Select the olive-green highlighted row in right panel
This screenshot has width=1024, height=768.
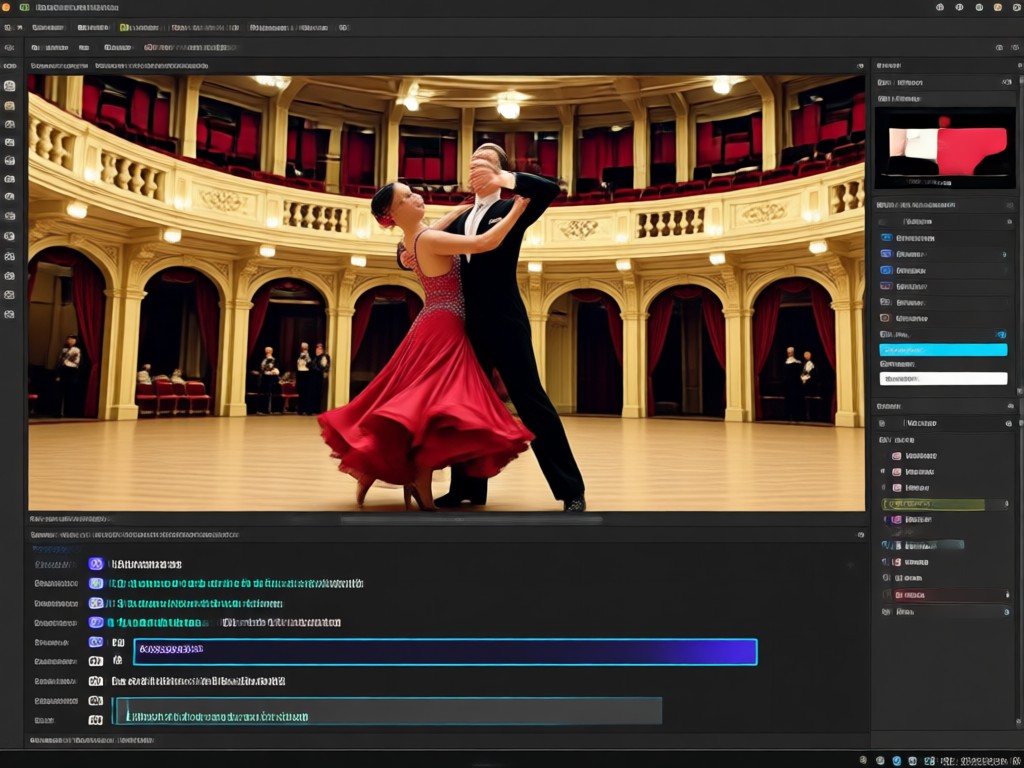click(x=933, y=504)
